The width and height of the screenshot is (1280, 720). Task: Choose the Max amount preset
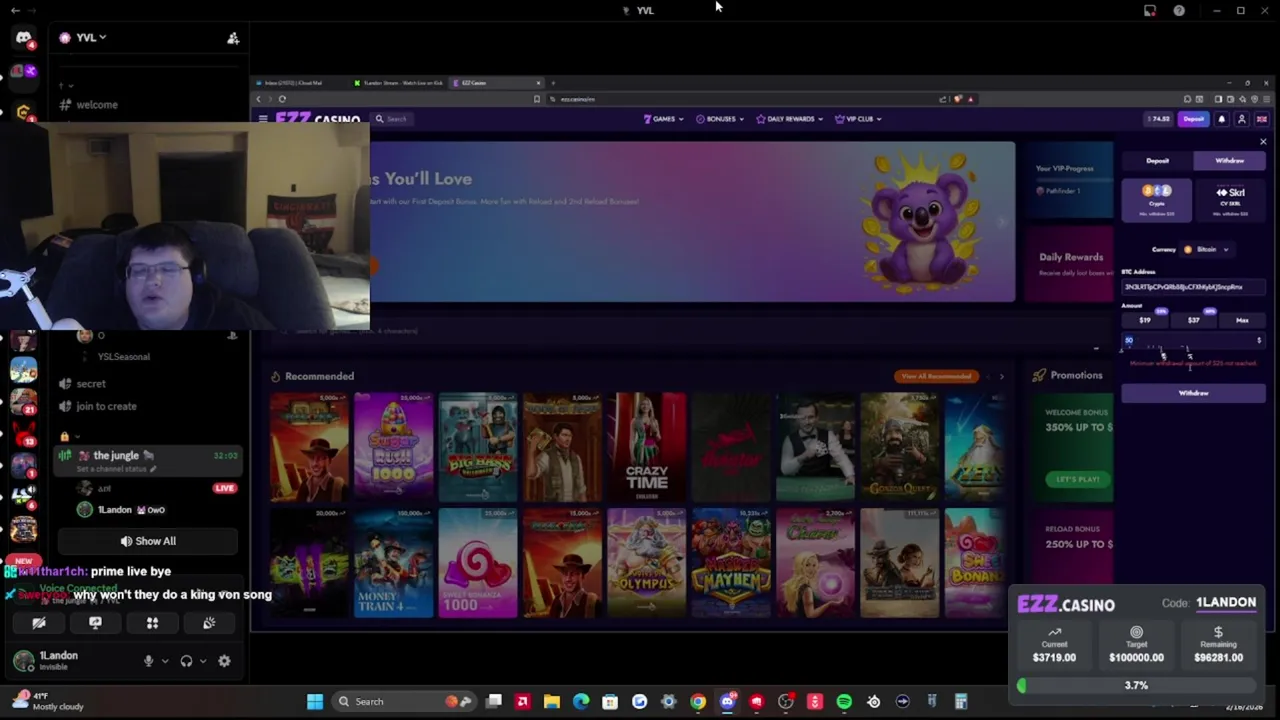click(1242, 320)
